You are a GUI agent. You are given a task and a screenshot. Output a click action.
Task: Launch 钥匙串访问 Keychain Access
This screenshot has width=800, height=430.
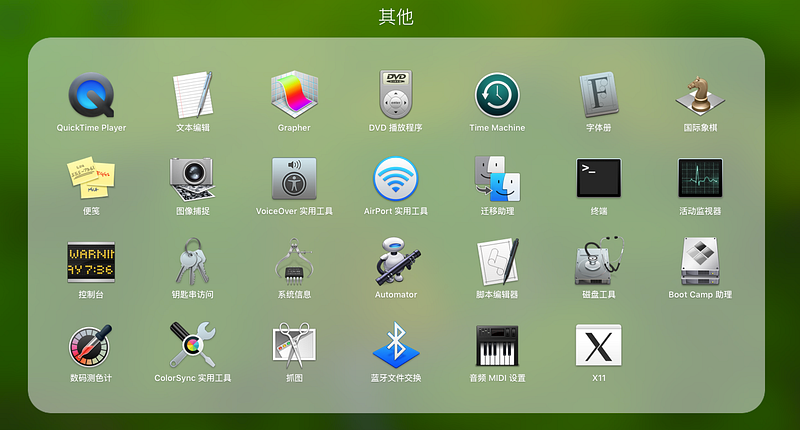(x=193, y=262)
